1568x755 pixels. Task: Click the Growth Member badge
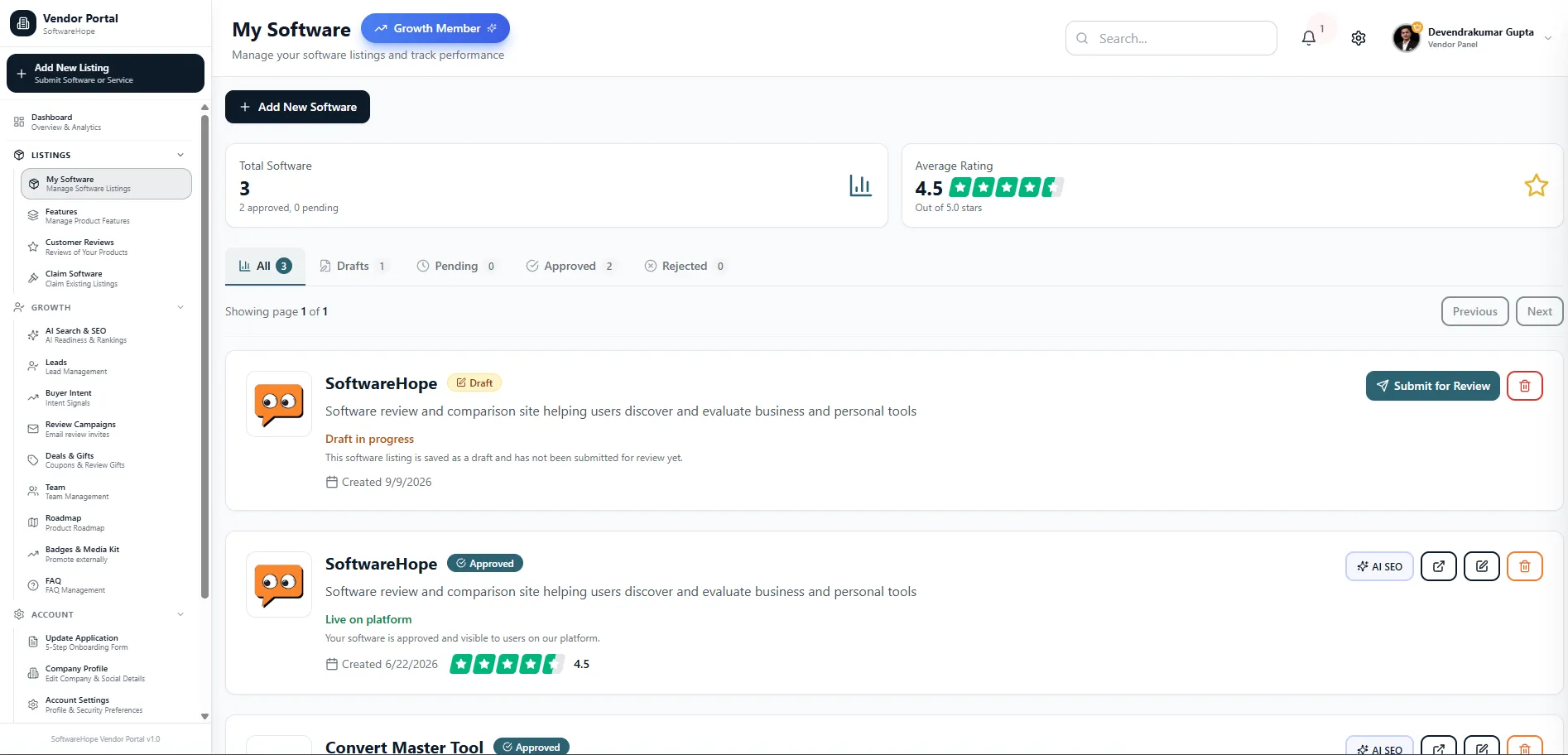tap(435, 28)
